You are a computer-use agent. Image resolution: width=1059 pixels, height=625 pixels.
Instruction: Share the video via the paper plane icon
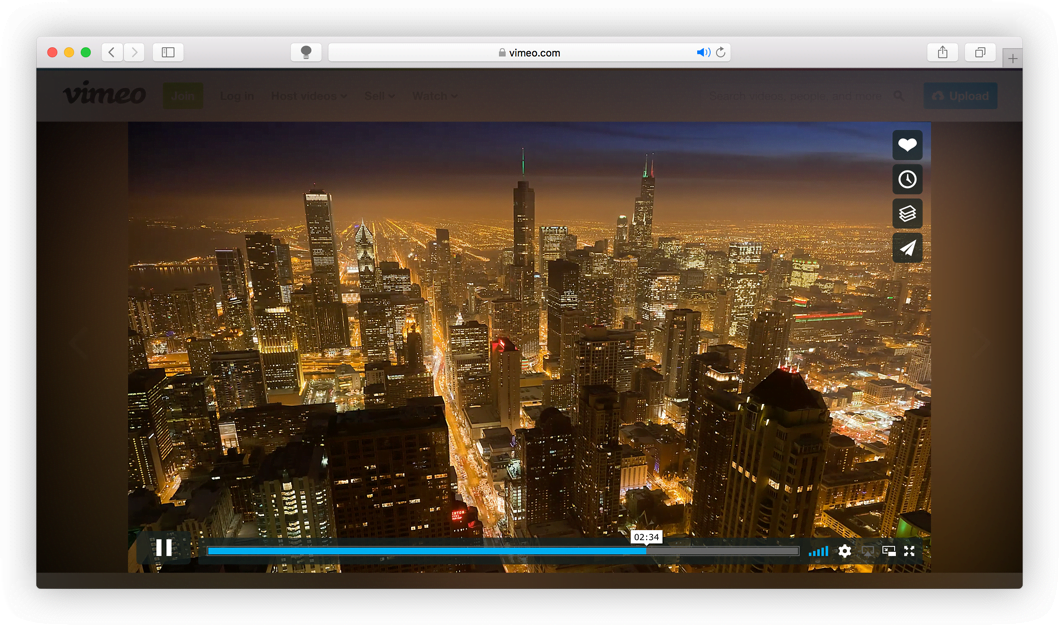tap(906, 246)
